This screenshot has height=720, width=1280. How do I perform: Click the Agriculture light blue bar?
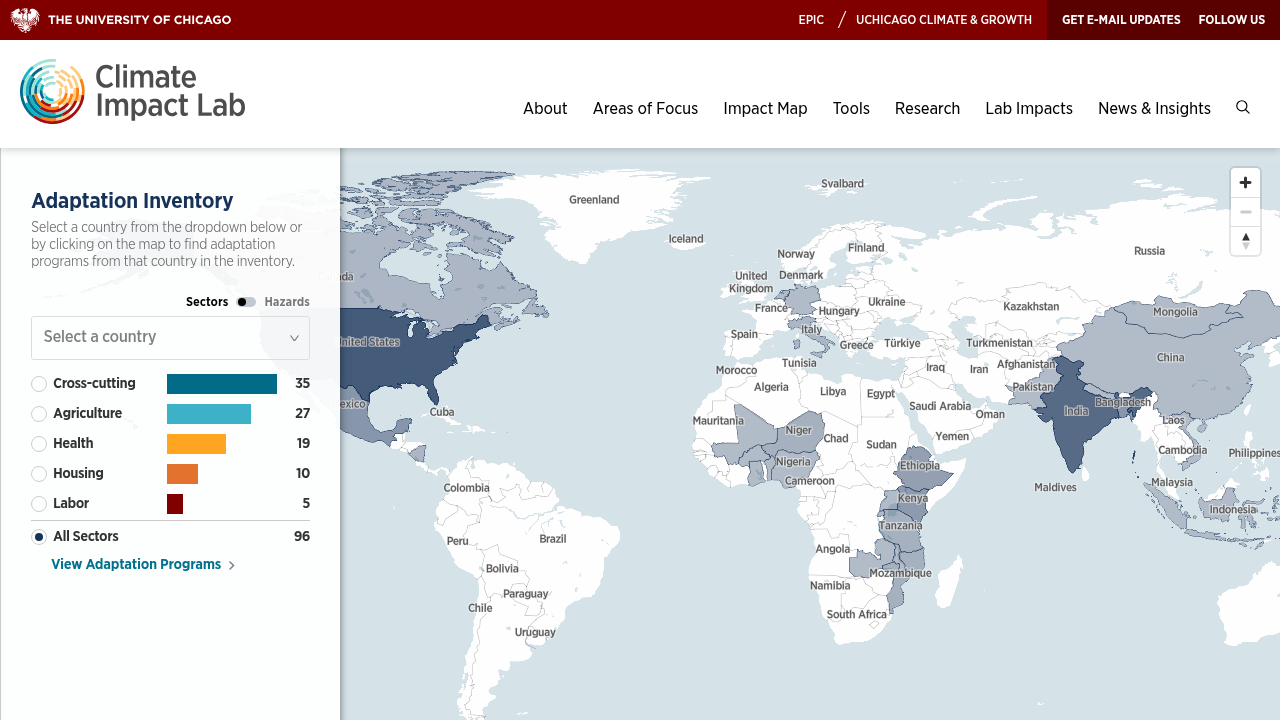tap(209, 414)
